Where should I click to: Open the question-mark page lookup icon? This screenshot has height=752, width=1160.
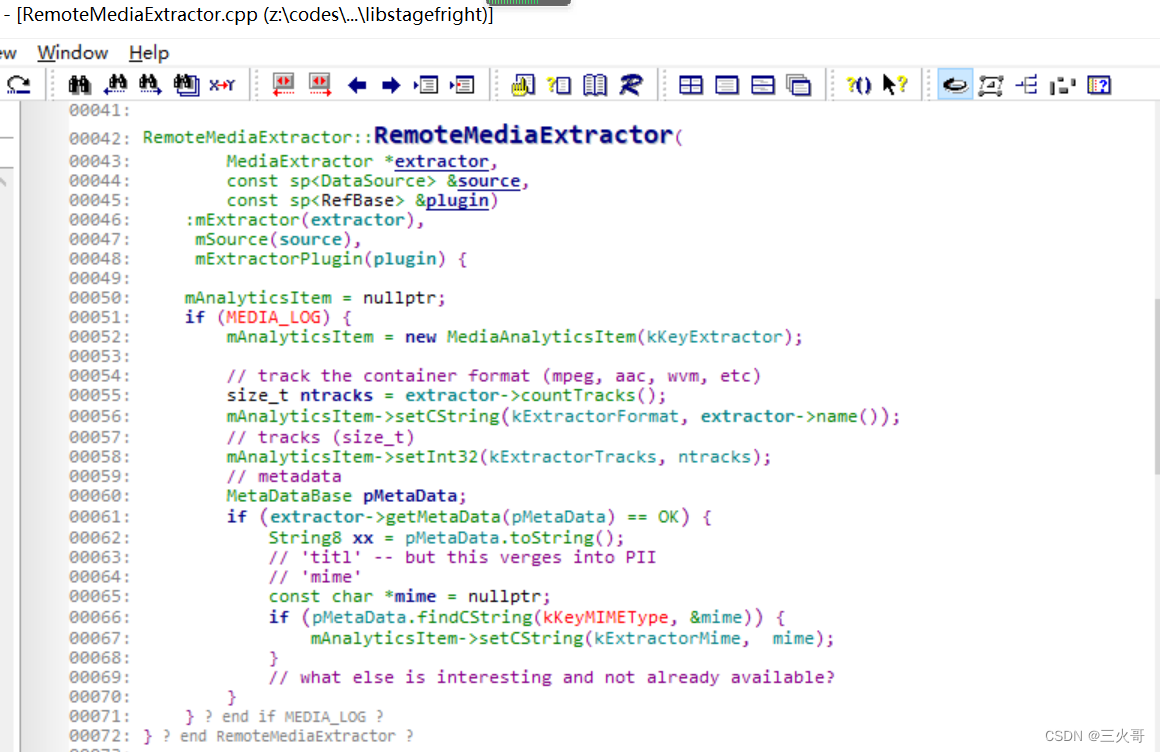559,85
